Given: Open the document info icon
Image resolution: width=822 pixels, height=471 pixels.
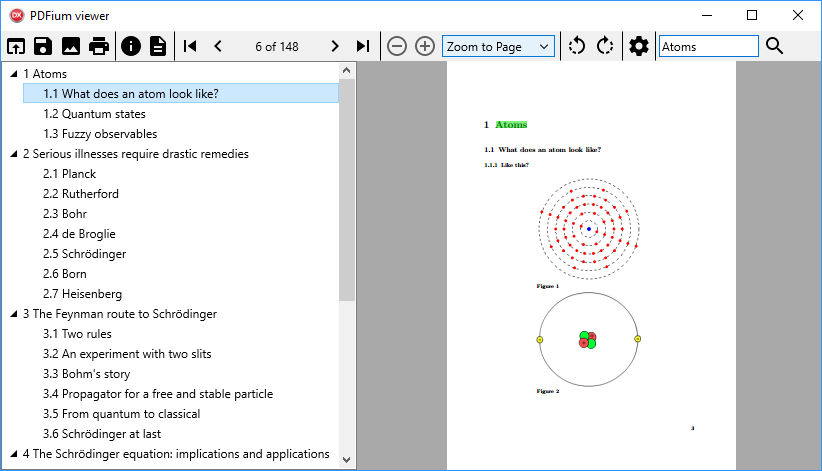Looking at the screenshot, I should (131, 47).
